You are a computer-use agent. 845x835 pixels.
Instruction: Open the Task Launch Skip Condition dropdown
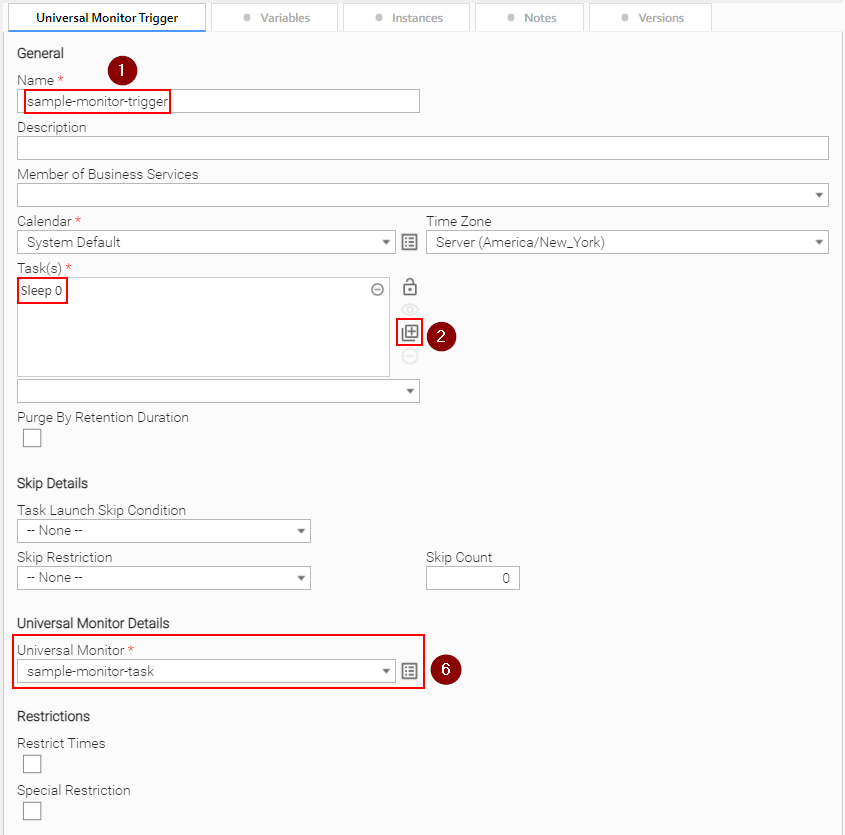[301, 531]
